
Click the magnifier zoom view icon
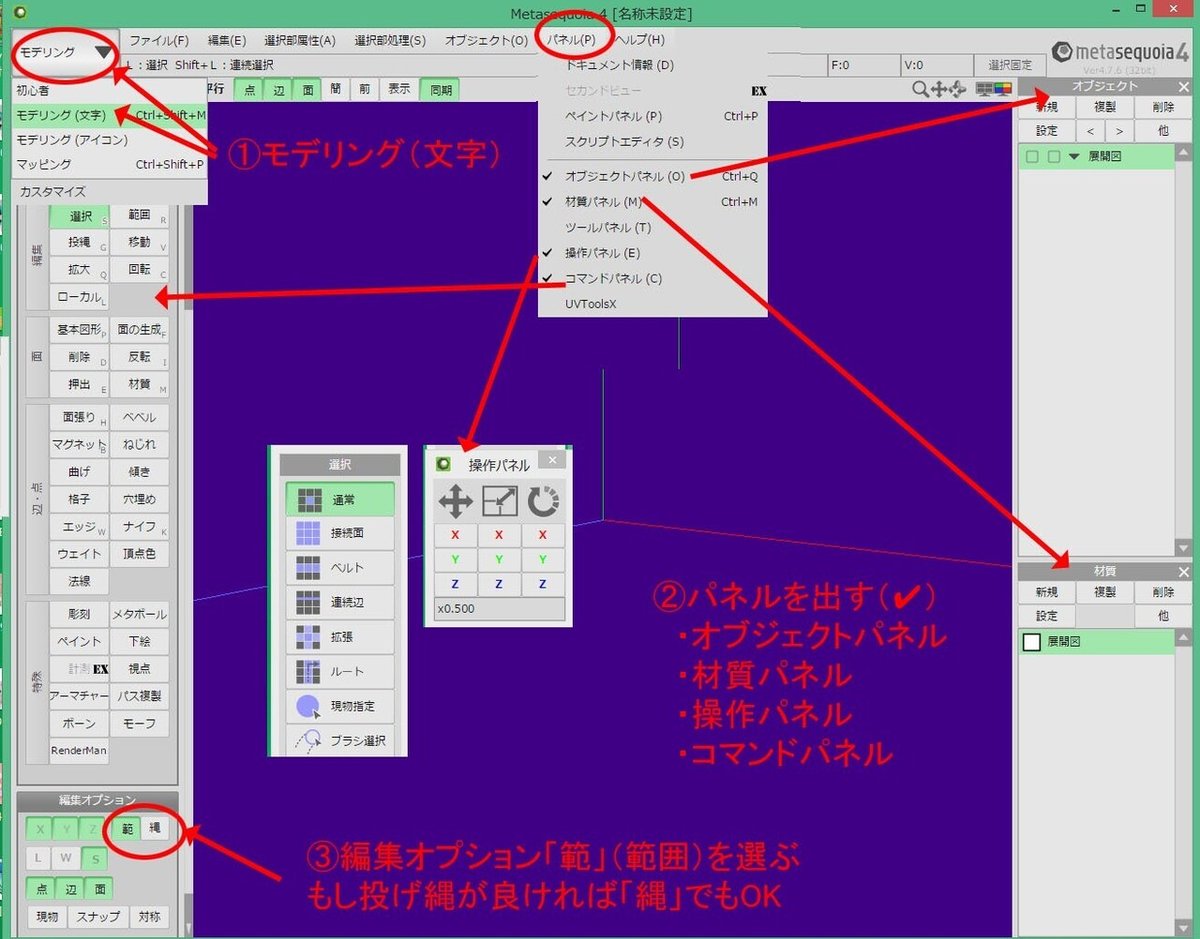tap(921, 89)
